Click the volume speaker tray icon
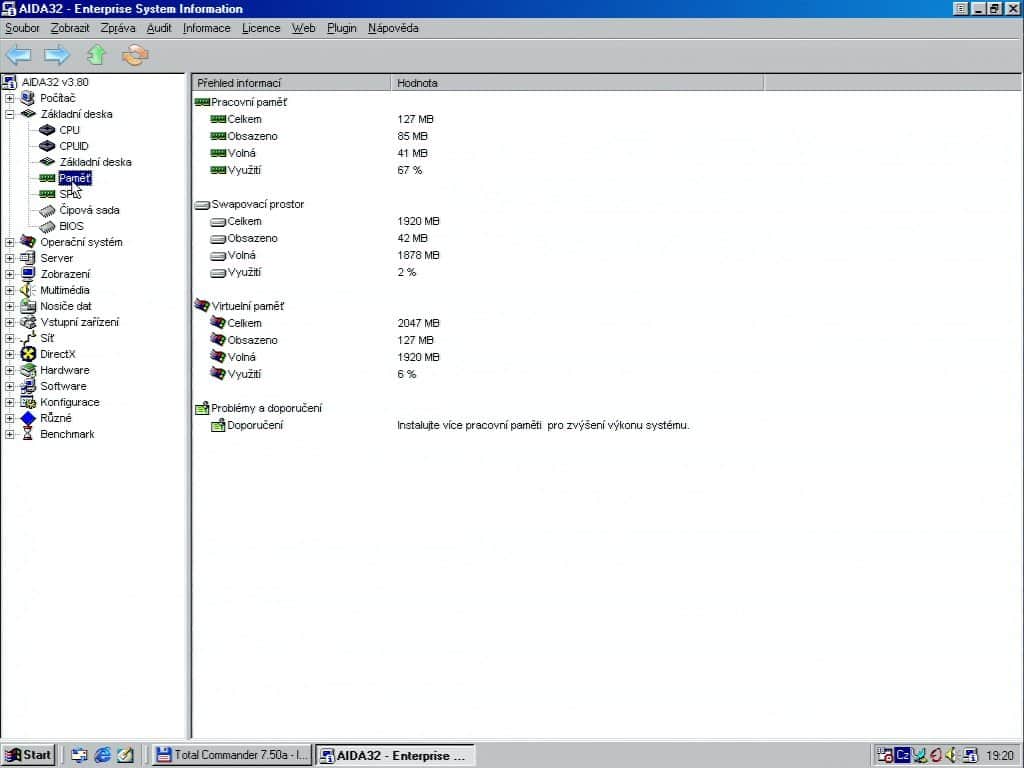The image size is (1024, 768). 951,755
